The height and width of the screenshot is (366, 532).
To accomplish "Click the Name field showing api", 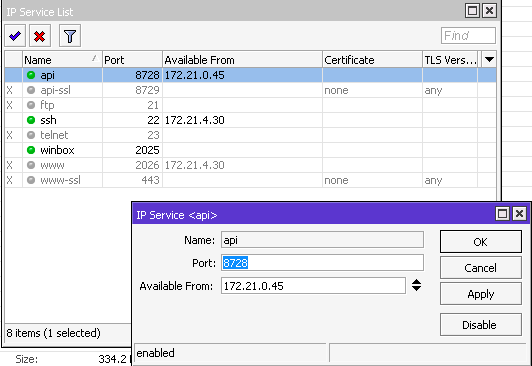I will (322, 240).
